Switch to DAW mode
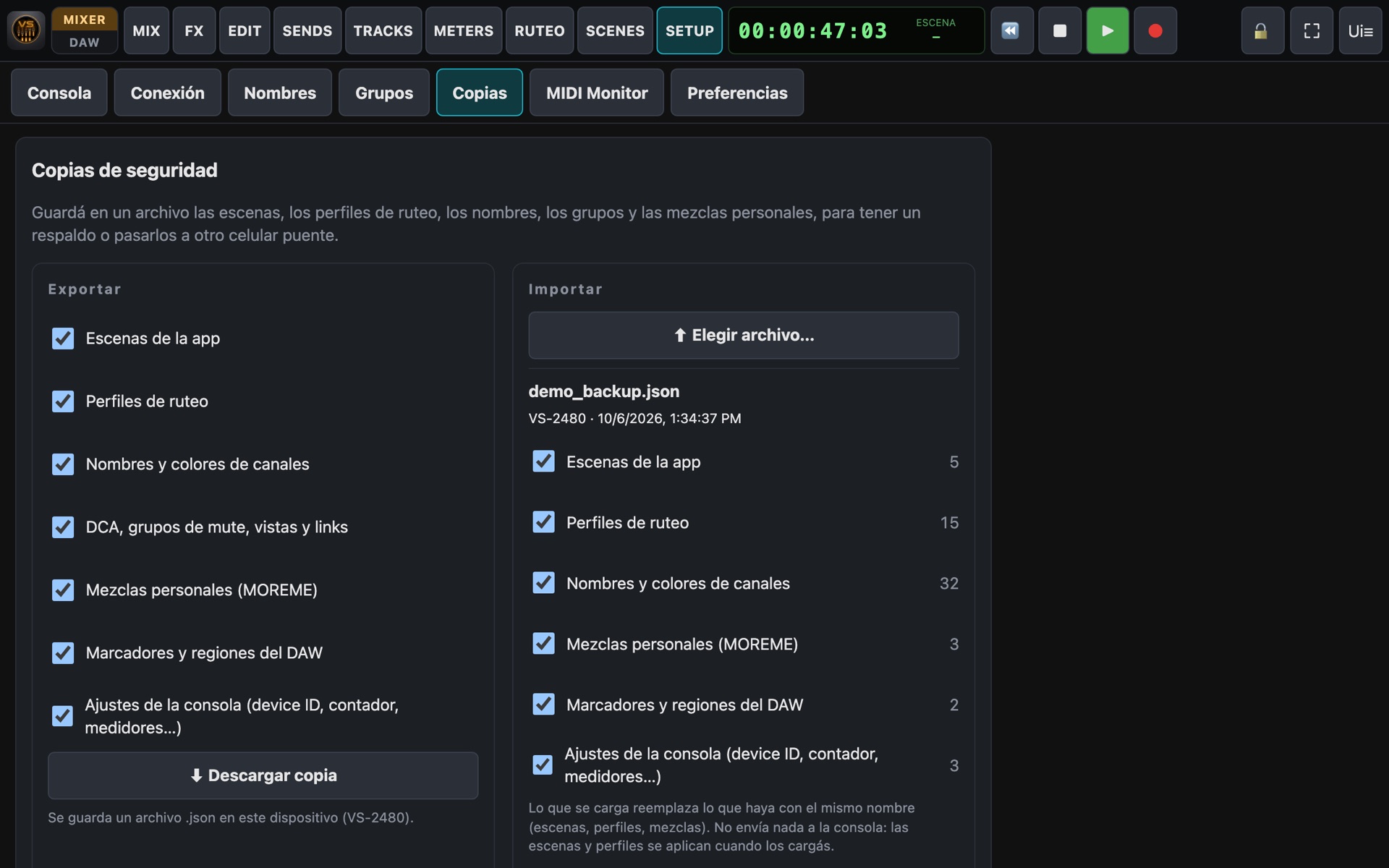 click(x=85, y=43)
